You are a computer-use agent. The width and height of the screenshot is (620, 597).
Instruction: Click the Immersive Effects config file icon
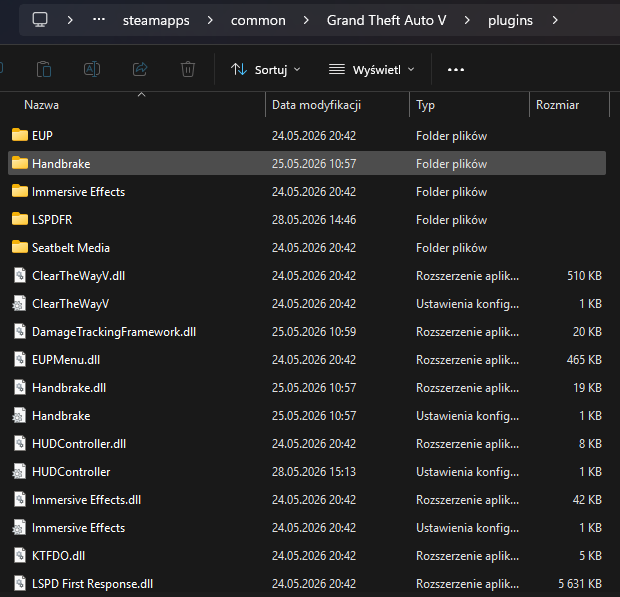coord(19,527)
